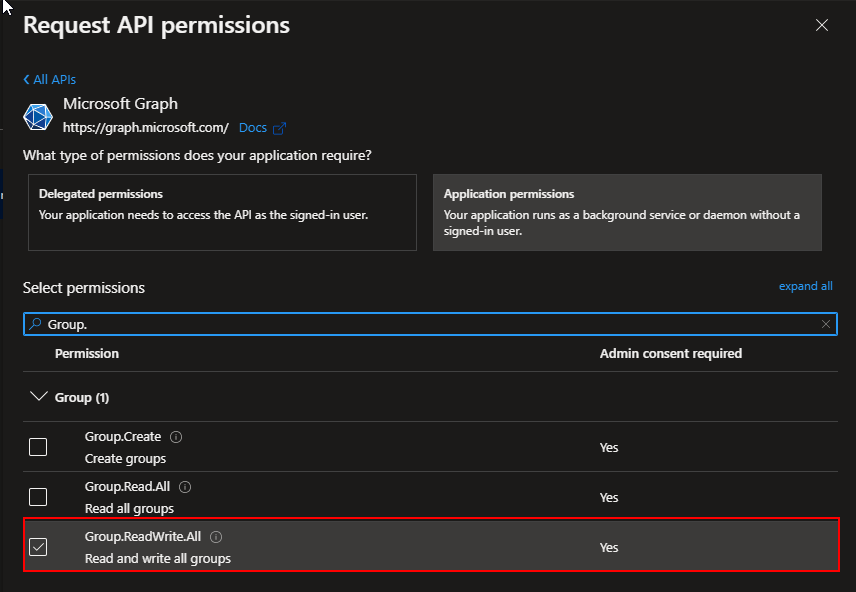Uncheck the Group.ReadWrite.All permission

tap(38, 547)
